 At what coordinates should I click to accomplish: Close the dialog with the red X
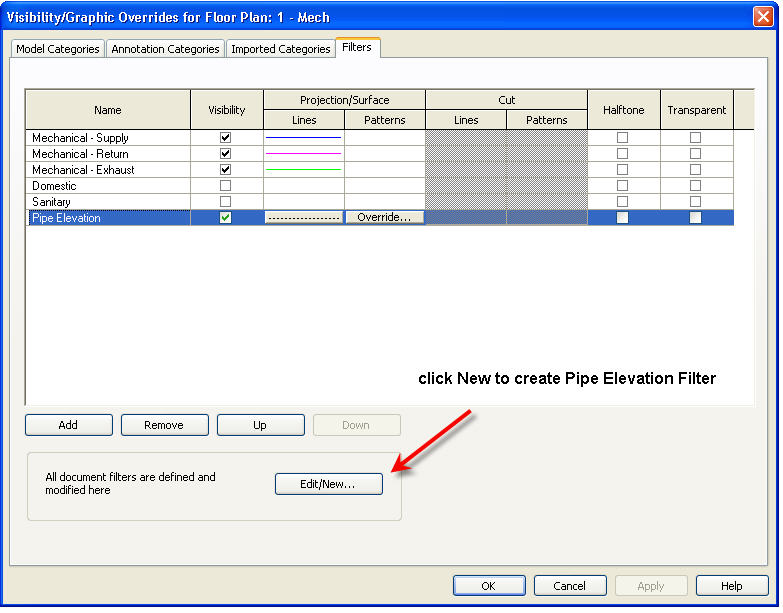[x=763, y=16]
